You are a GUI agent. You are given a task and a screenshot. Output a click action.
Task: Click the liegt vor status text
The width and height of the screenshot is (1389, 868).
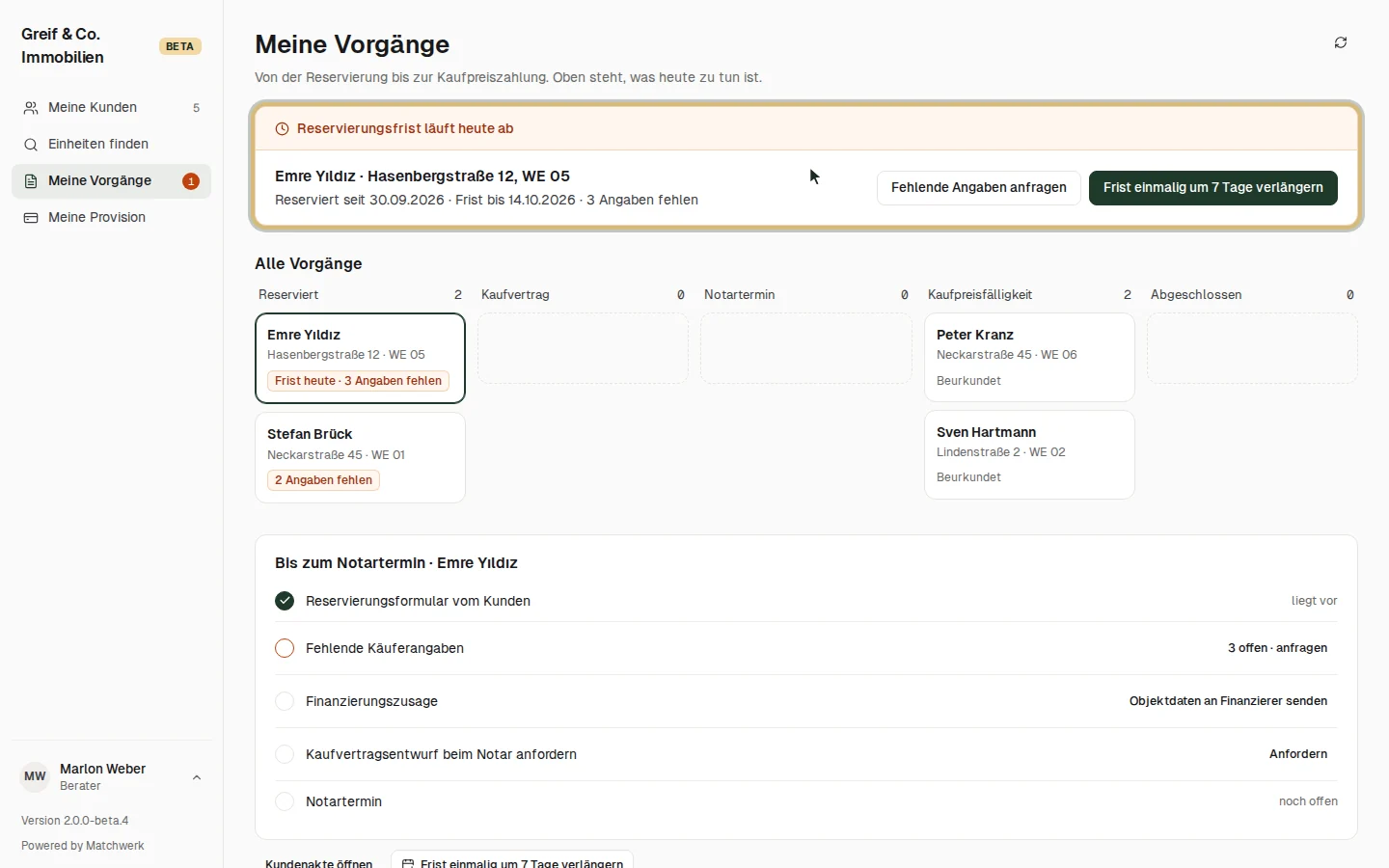click(1315, 601)
